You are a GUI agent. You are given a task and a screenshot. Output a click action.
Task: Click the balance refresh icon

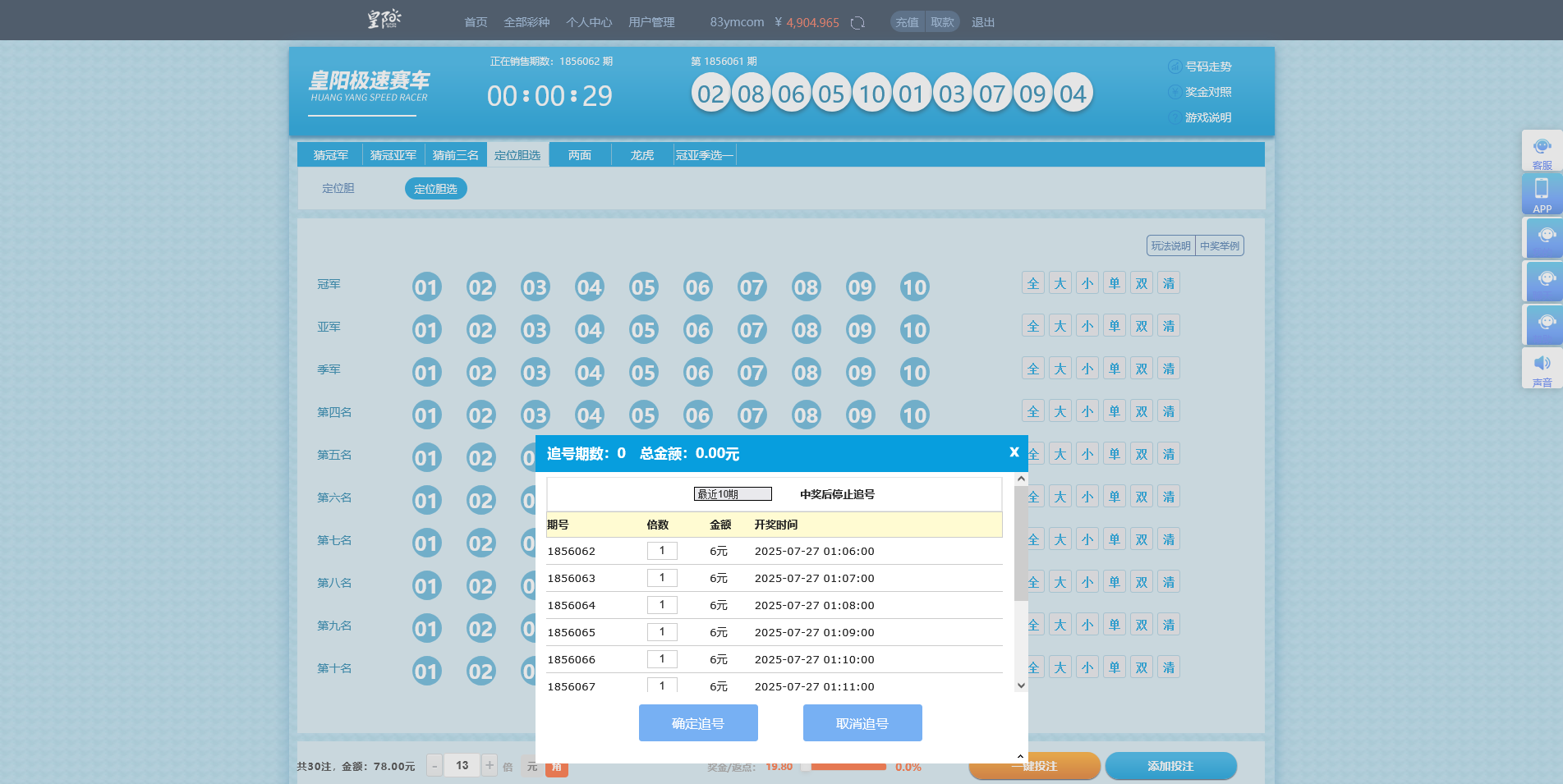(857, 23)
